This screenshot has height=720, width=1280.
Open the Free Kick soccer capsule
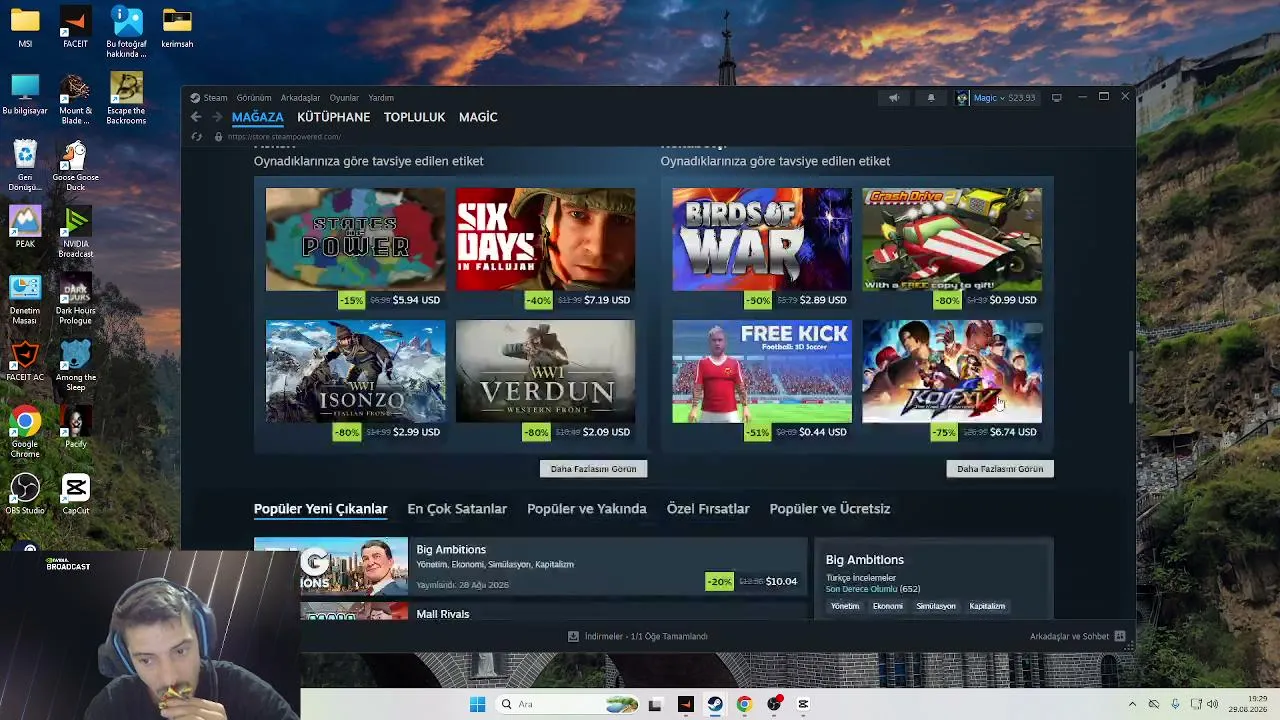pyautogui.click(x=762, y=372)
